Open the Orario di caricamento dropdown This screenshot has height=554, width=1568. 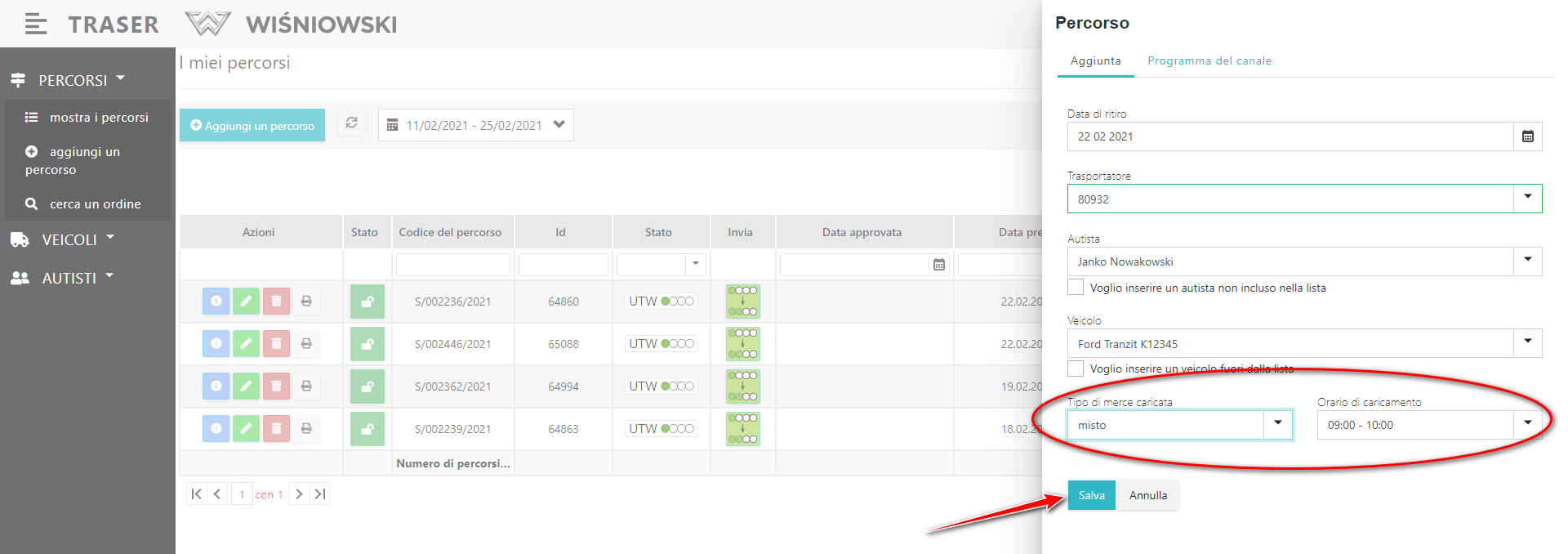tap(1527, 424)
